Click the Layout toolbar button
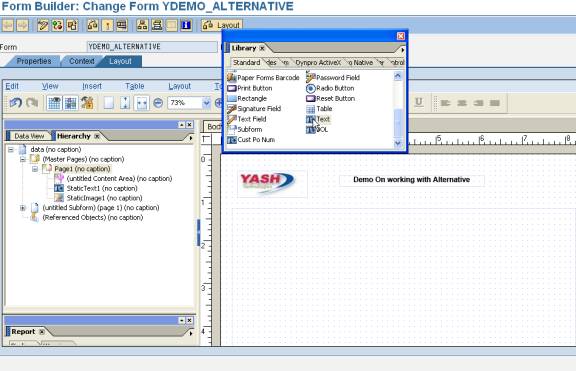 click(222, 25)
